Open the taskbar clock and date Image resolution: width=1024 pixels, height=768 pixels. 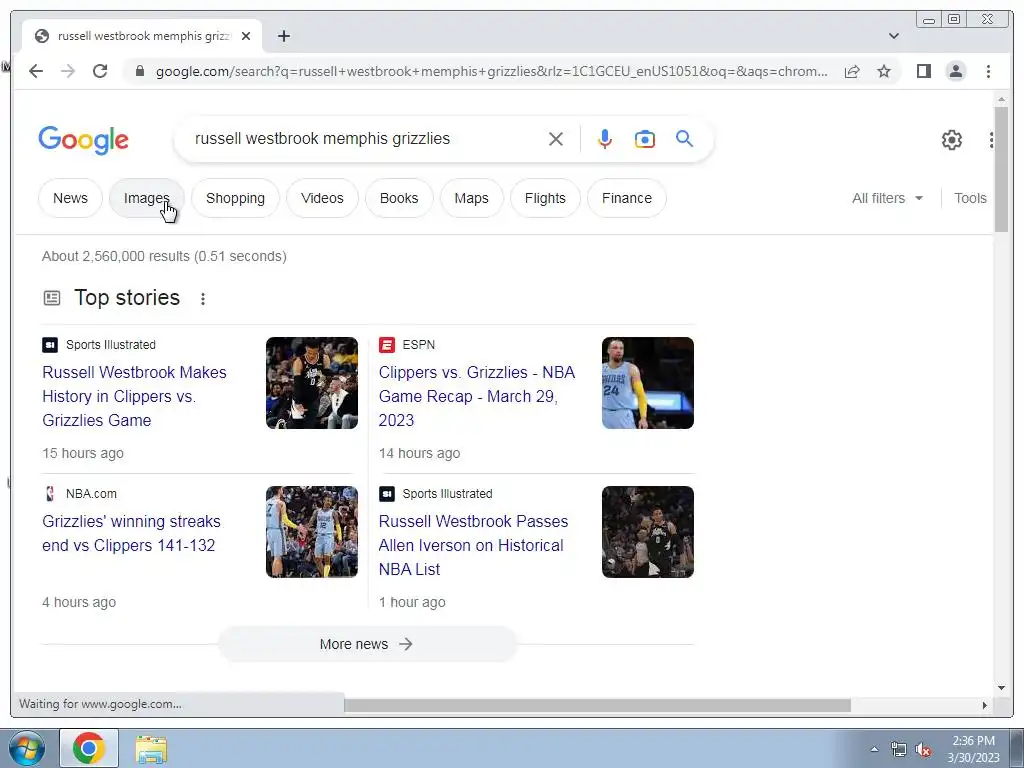tap(973, 749)
